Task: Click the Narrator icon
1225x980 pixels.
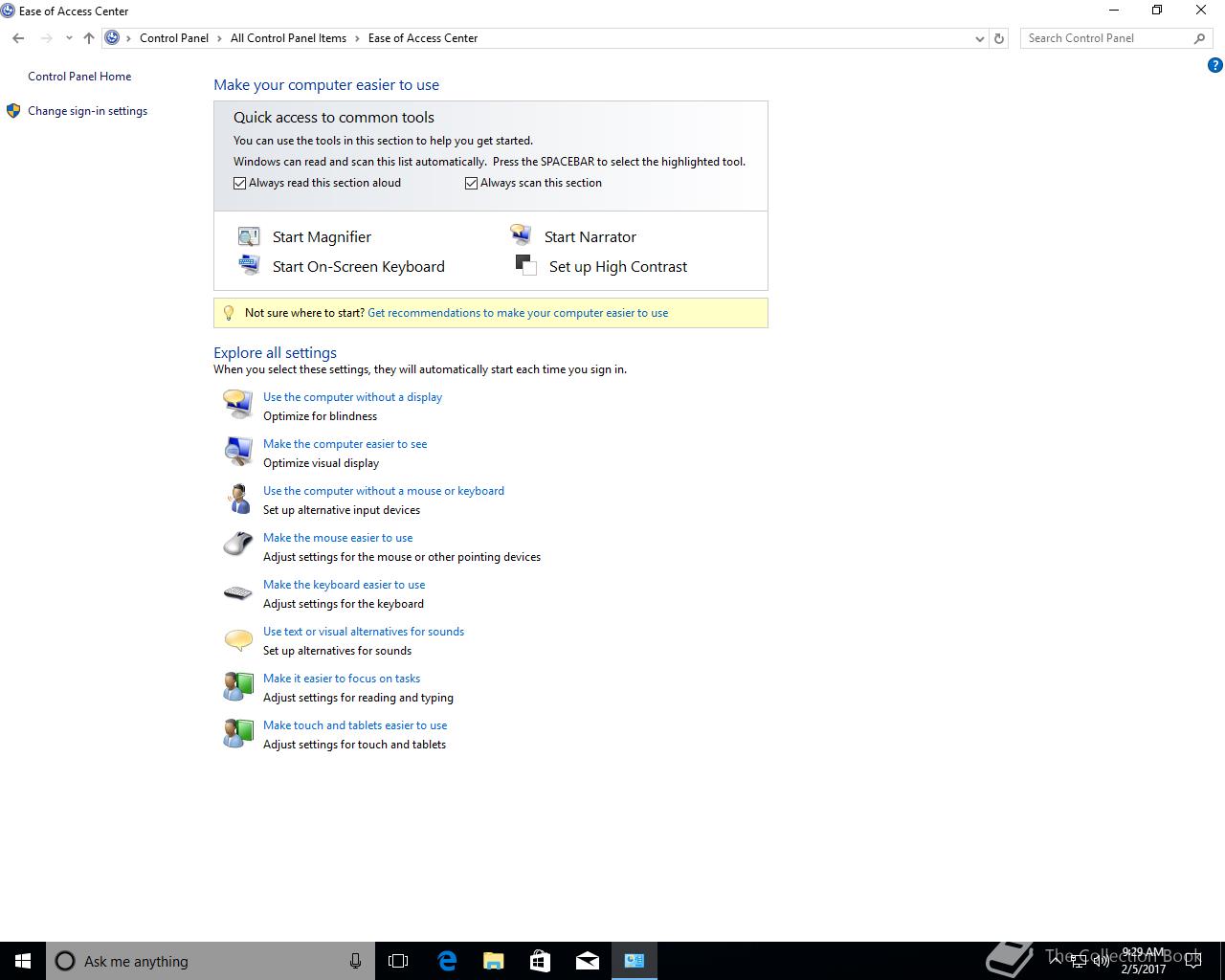Action: (x=521, y=235)
